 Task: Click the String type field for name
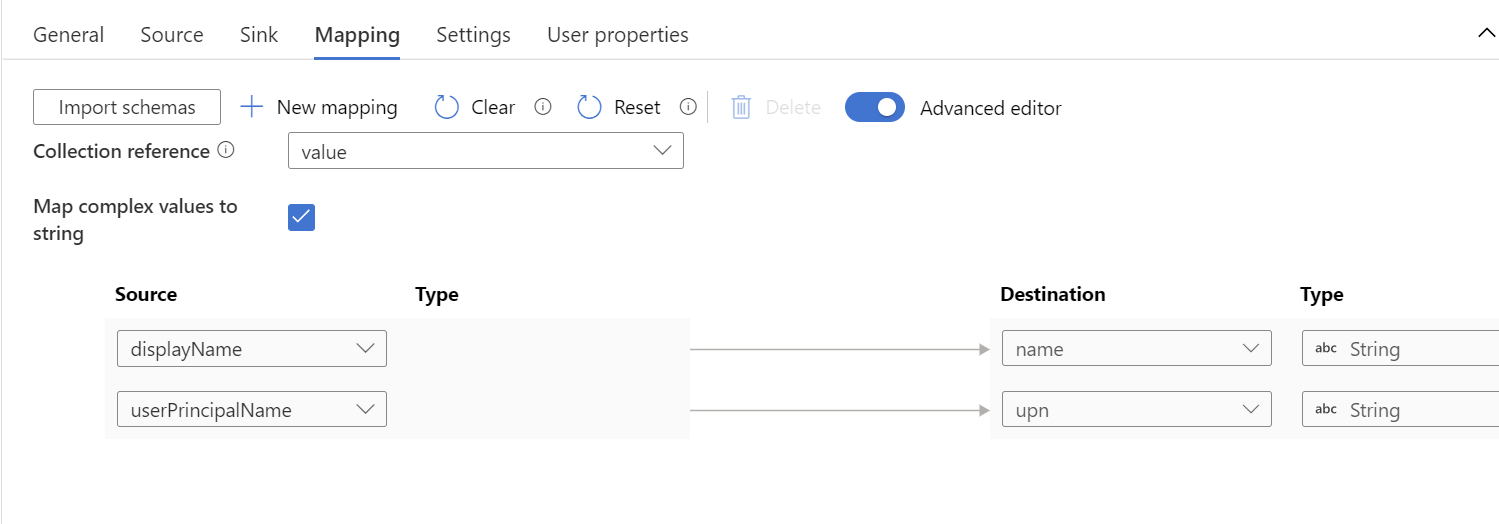[1400, 349]
